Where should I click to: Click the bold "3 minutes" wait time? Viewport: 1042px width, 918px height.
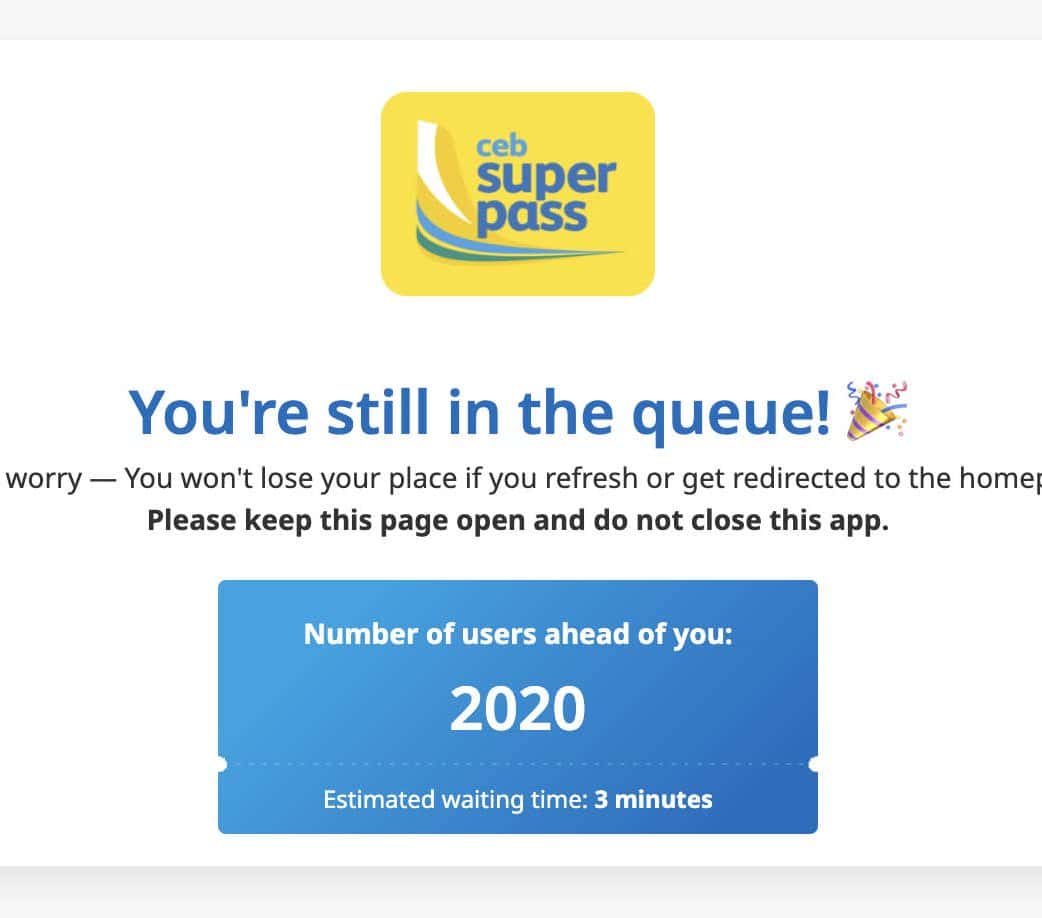click(x=653, y=800)
